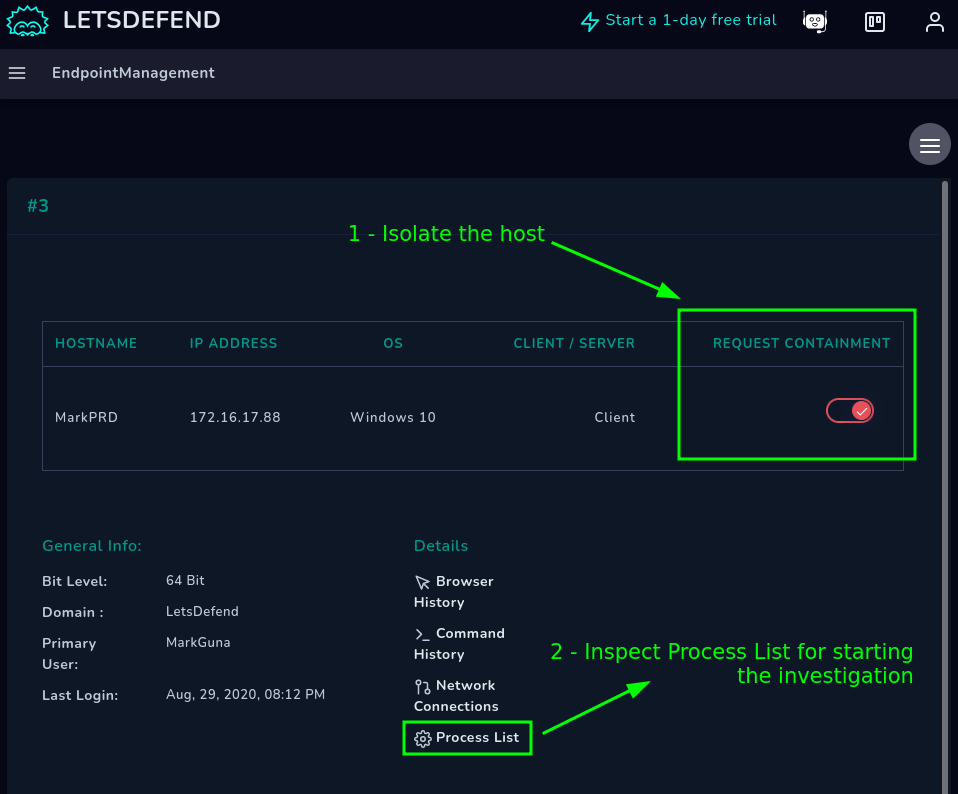Click the terminal icon for Command History
Viewport: 958px width, 794px height.
(422, 634)
